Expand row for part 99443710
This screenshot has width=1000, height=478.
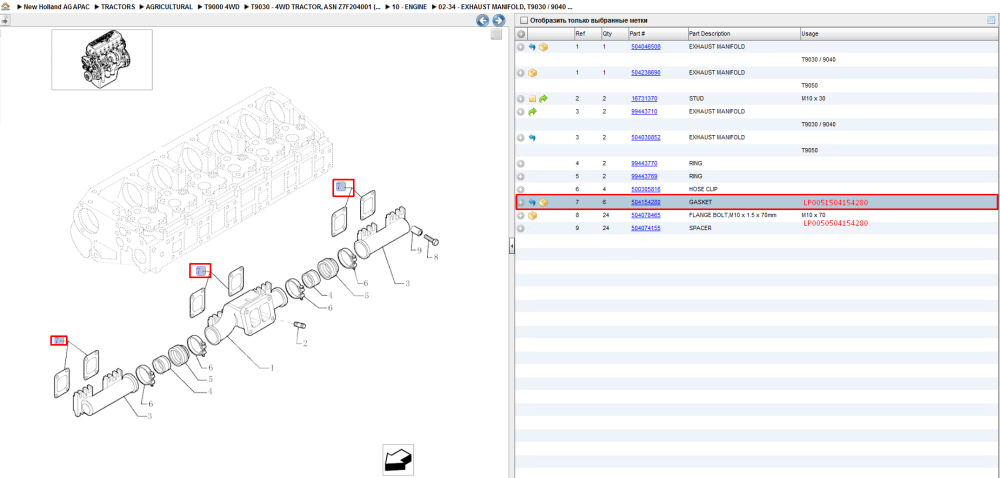point(521,112)
